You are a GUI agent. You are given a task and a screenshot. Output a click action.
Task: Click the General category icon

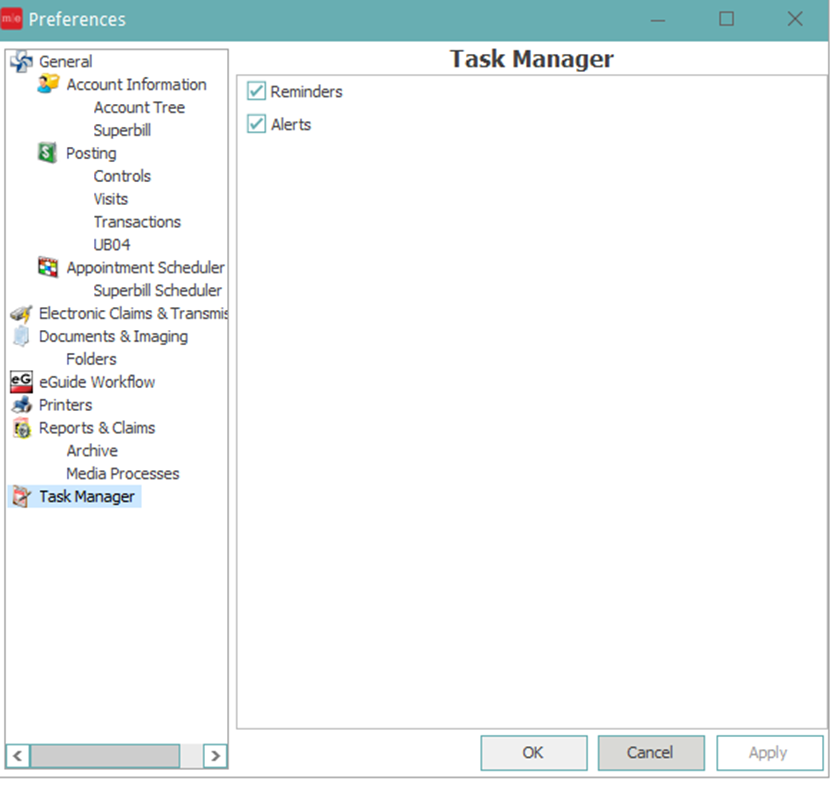click(x=20, y=62)
